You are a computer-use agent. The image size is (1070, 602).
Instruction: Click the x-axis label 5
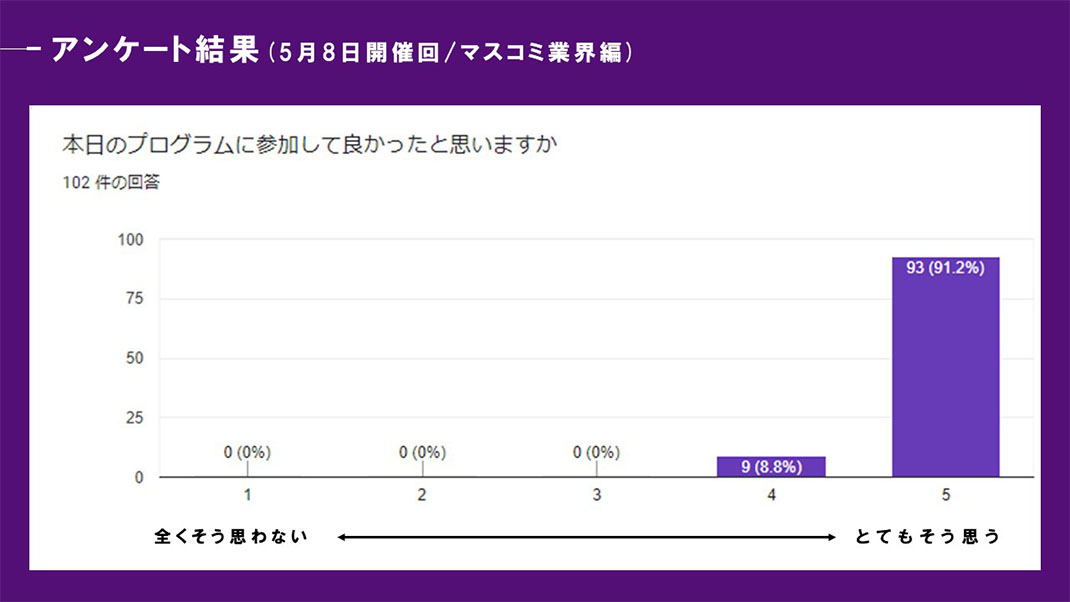click(x=945, y=495)
